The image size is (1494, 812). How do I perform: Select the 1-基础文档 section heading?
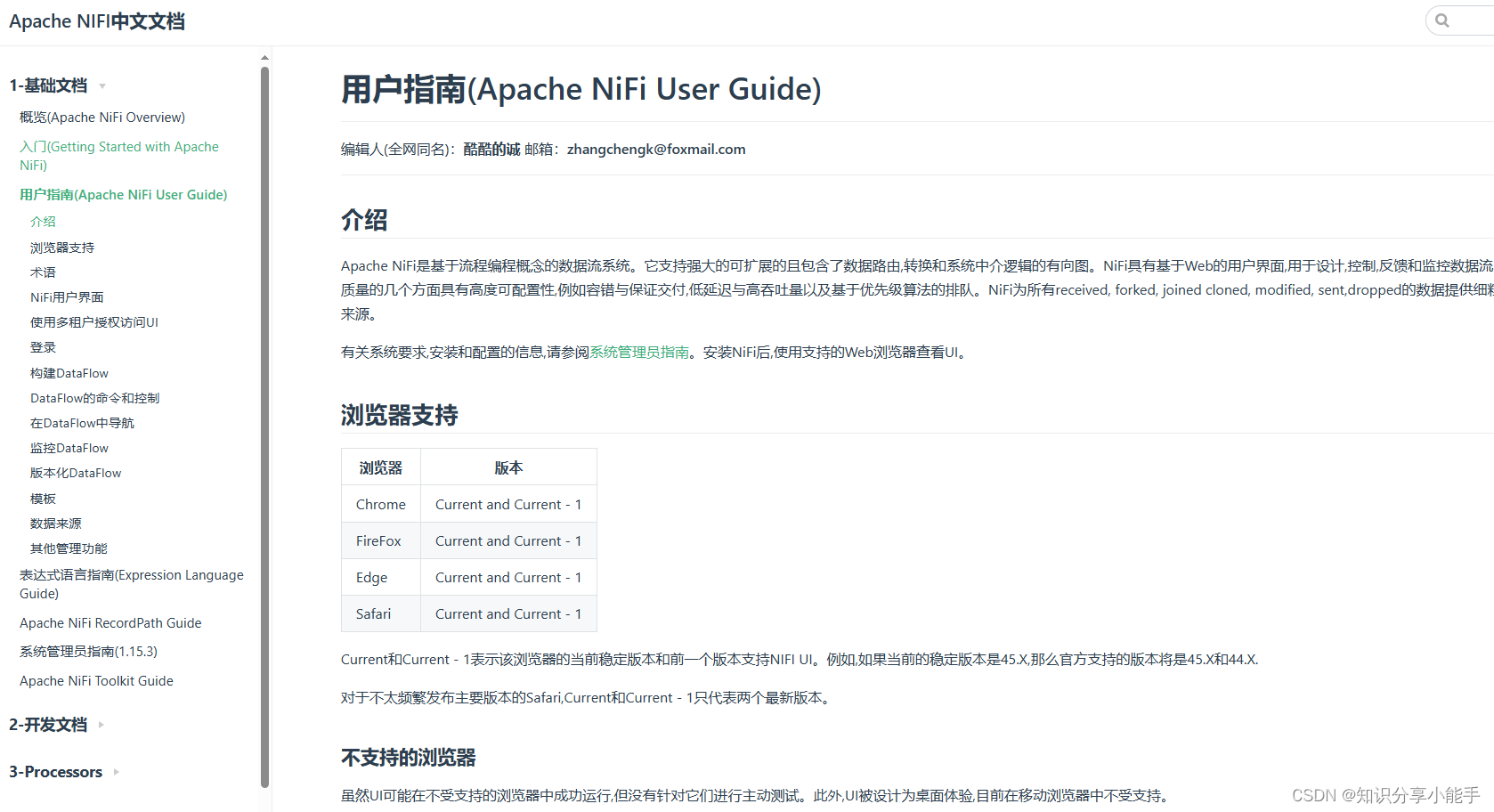(x=48, y=85)
